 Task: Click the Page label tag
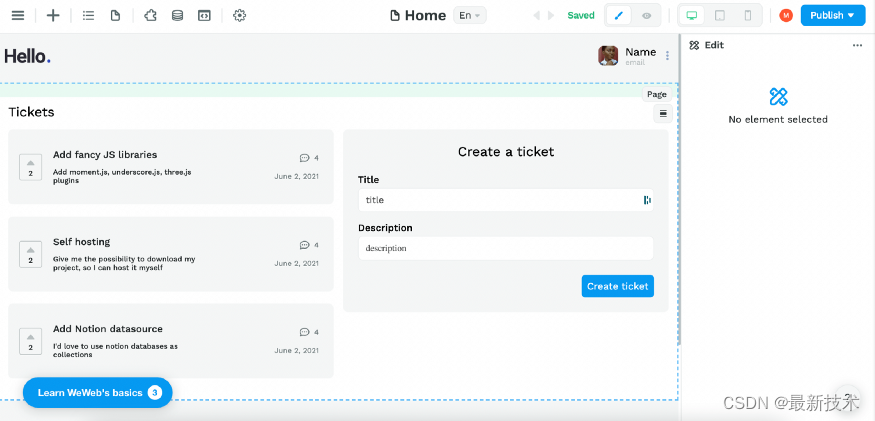tap(657, 94)
